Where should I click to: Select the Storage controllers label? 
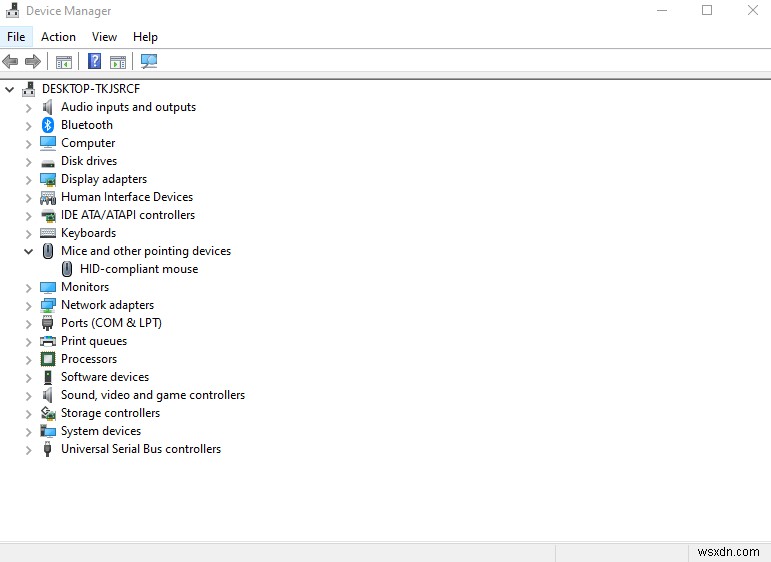(110, 413)
